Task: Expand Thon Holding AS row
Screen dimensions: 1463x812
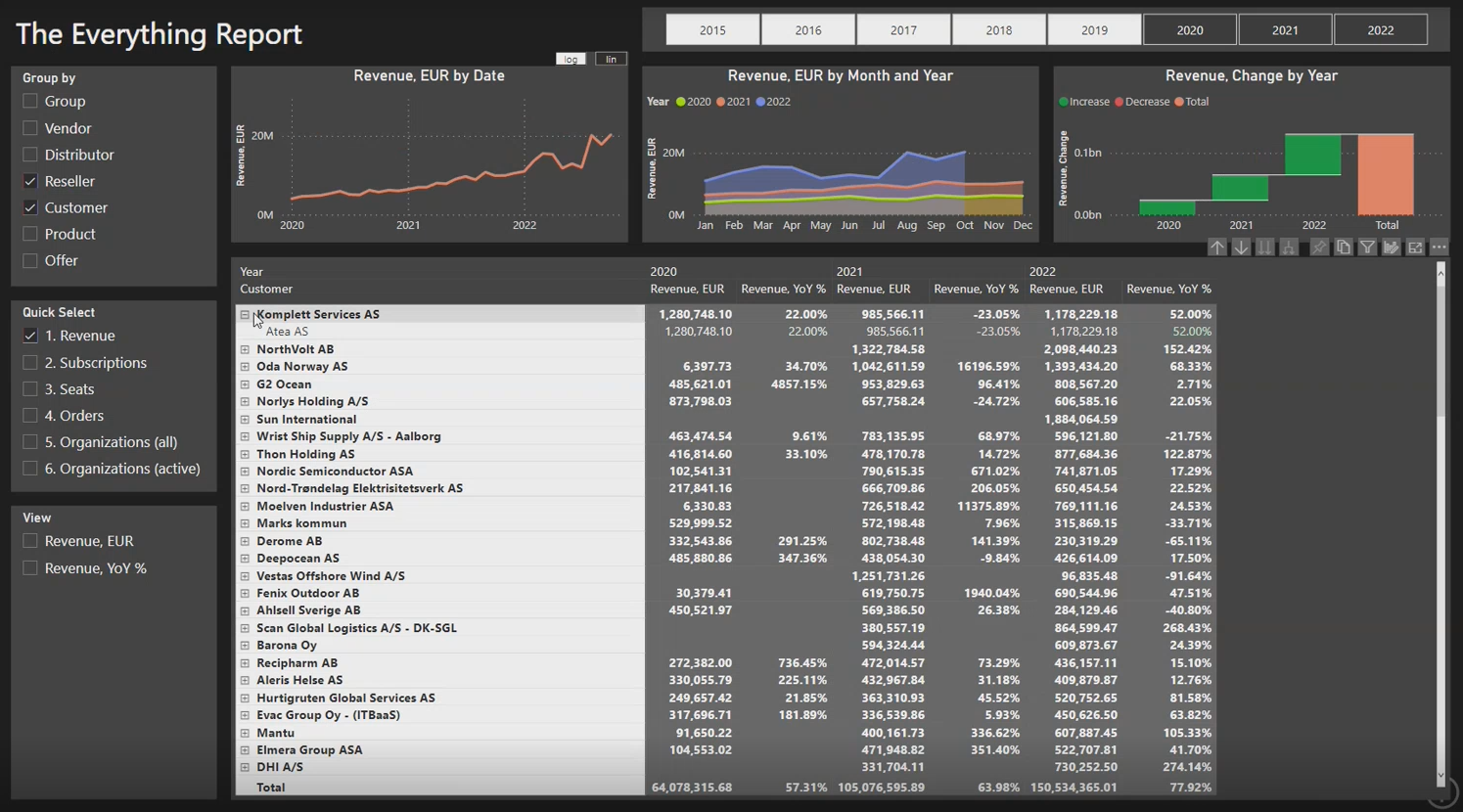Action: (x=245, y=454)
